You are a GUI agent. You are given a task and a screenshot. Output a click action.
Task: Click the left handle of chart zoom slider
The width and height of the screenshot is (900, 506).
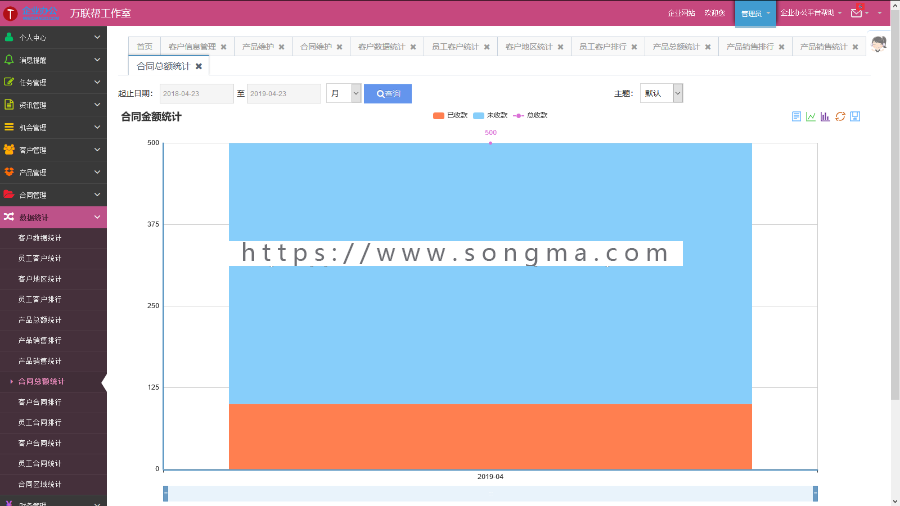166,493
